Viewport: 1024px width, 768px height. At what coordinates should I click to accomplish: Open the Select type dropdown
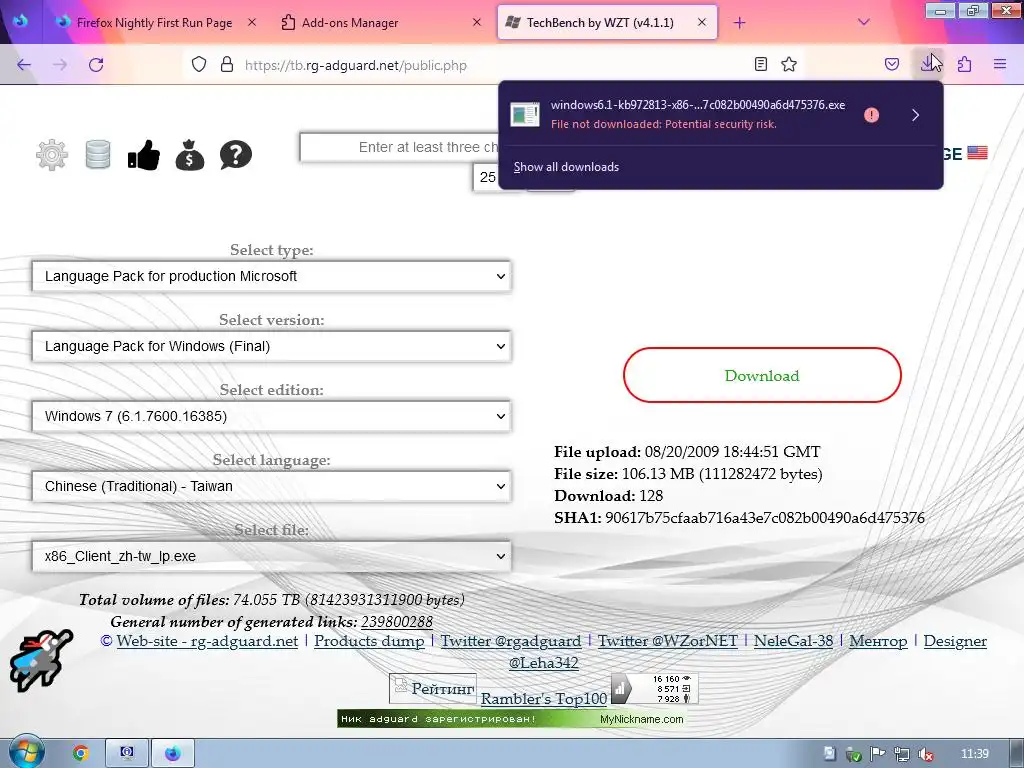point(272,276)
